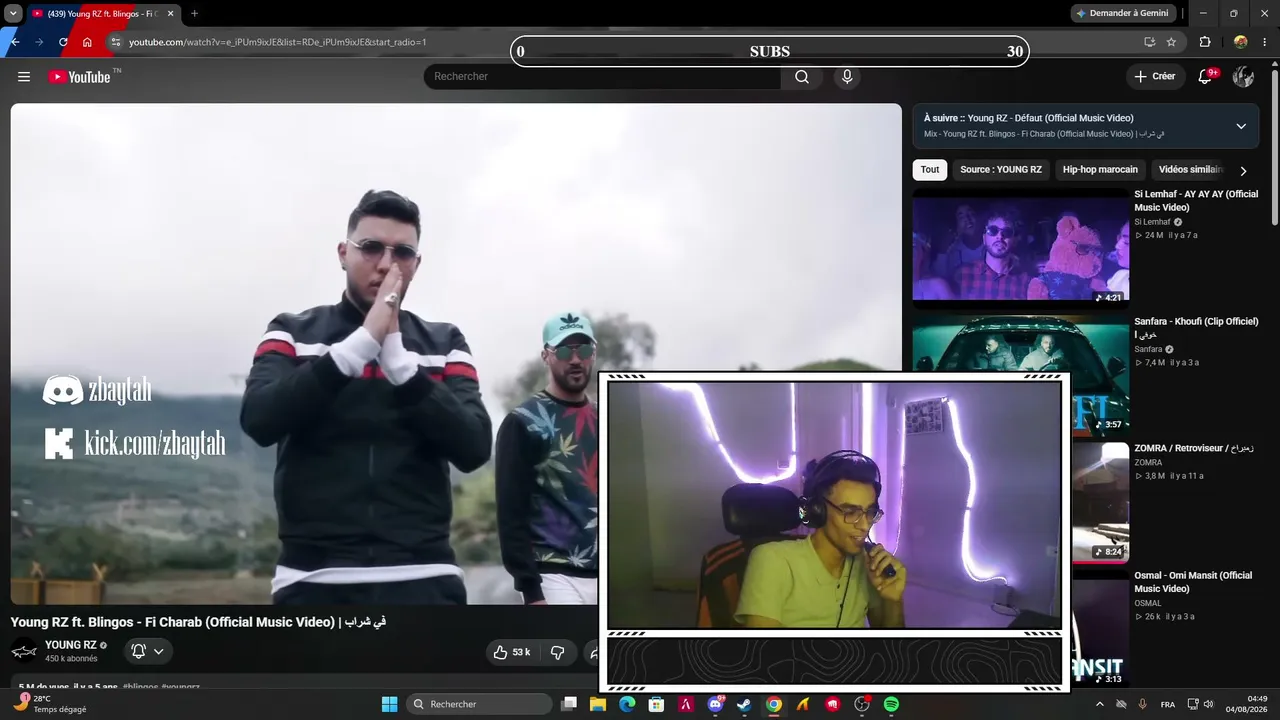Focus the YouTube Rechercher search box

pyautogui.click(x=603, y=77)
